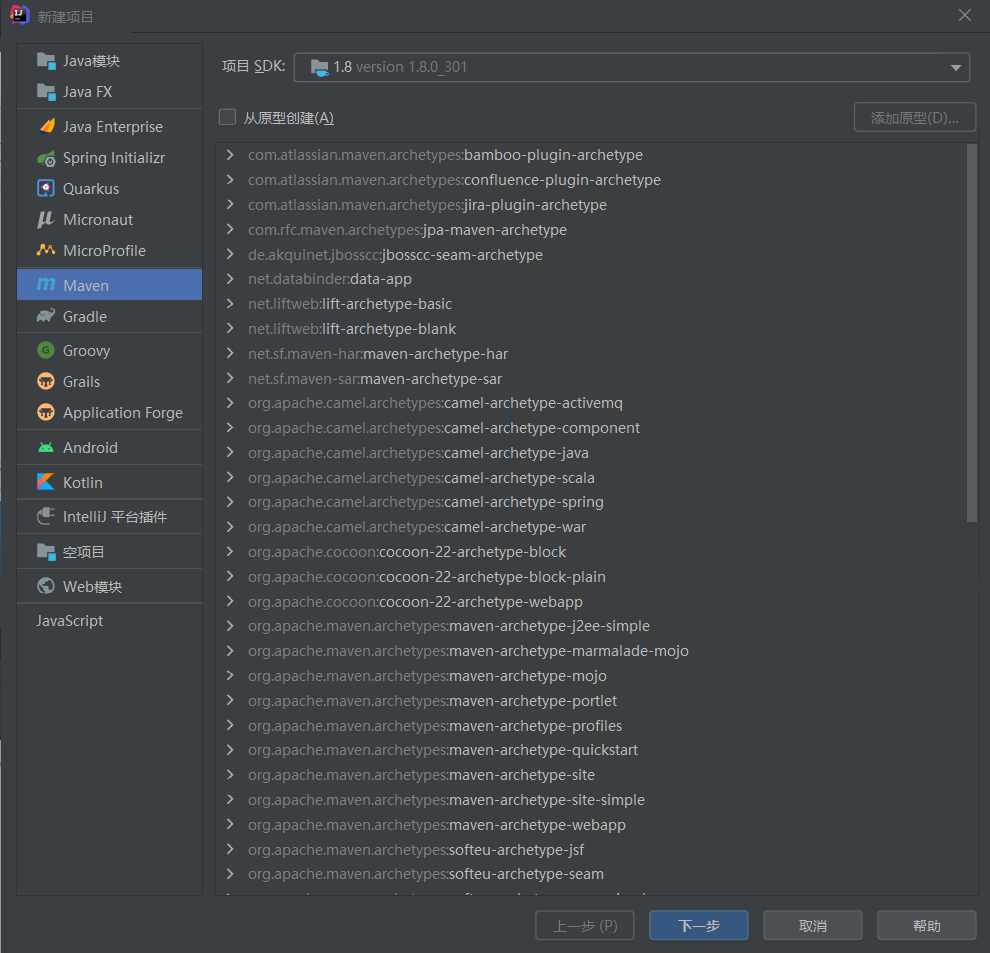Select maven-archetype-j2ee-simple row
The image size is (990, 953).
[592, 626]
